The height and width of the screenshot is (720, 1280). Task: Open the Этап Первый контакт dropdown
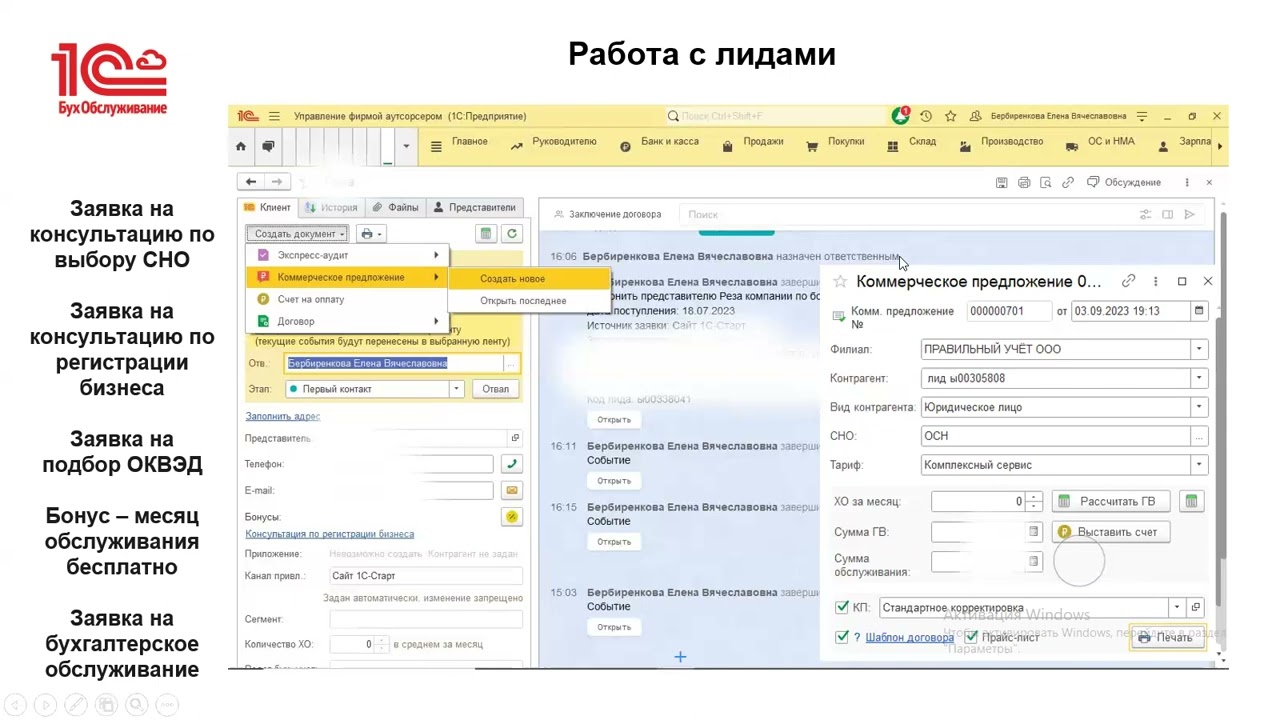[457, 389]
